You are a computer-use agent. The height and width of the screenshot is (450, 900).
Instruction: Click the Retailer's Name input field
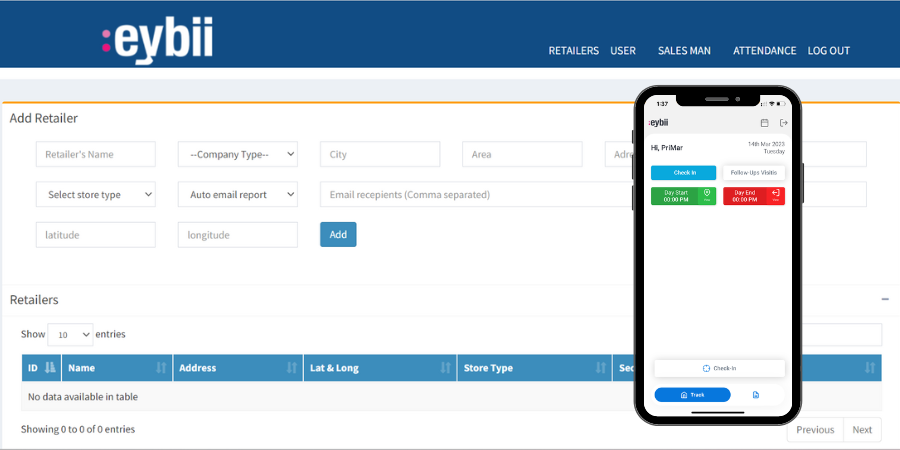click(x=96, y=154)
